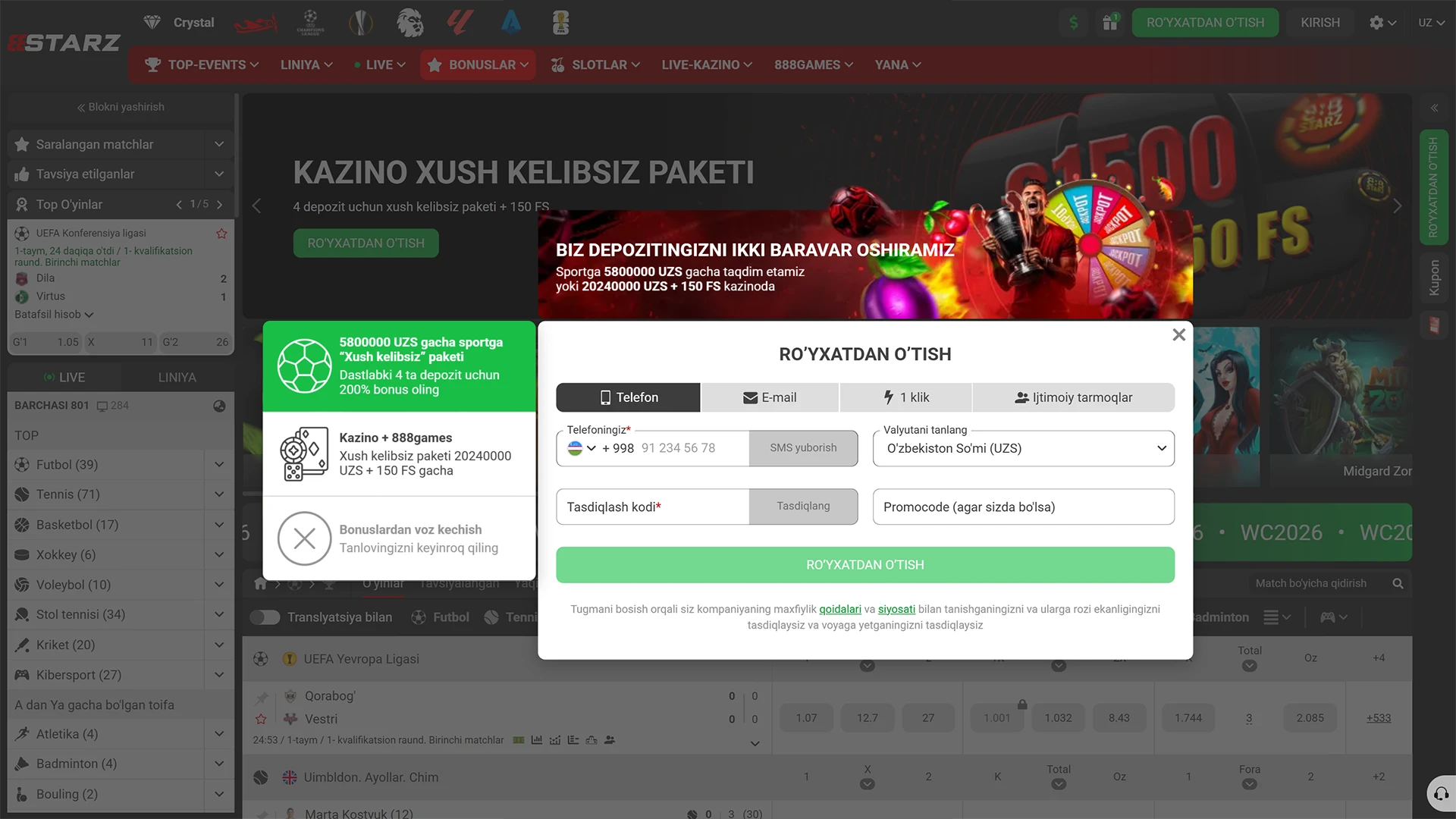
Task: Open the Premier League lion icon
Action: click(x=409, y=23)
